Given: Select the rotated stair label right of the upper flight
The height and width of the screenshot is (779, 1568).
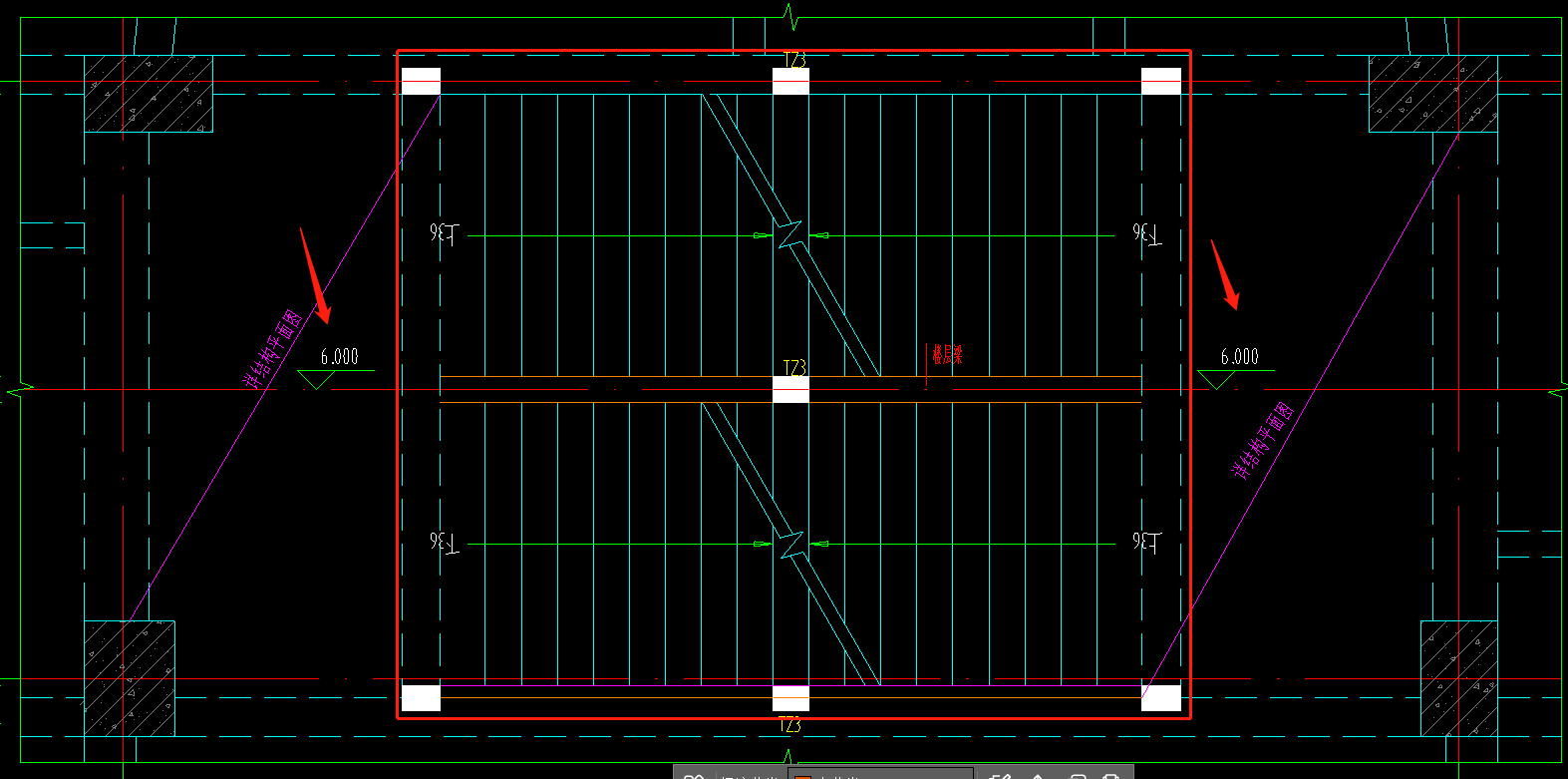Looking at the screenshot, I should click(1147, 234).
